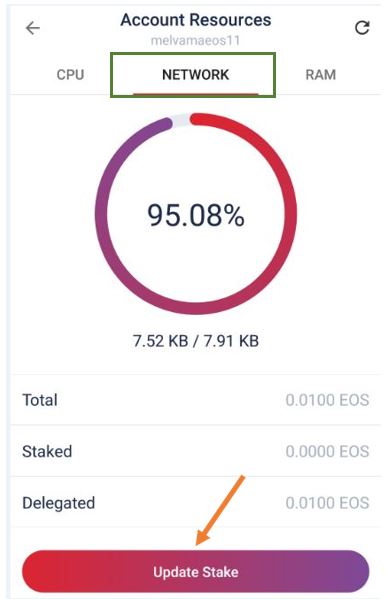
Task: Select the Total row label
Action: coord(40,400)
